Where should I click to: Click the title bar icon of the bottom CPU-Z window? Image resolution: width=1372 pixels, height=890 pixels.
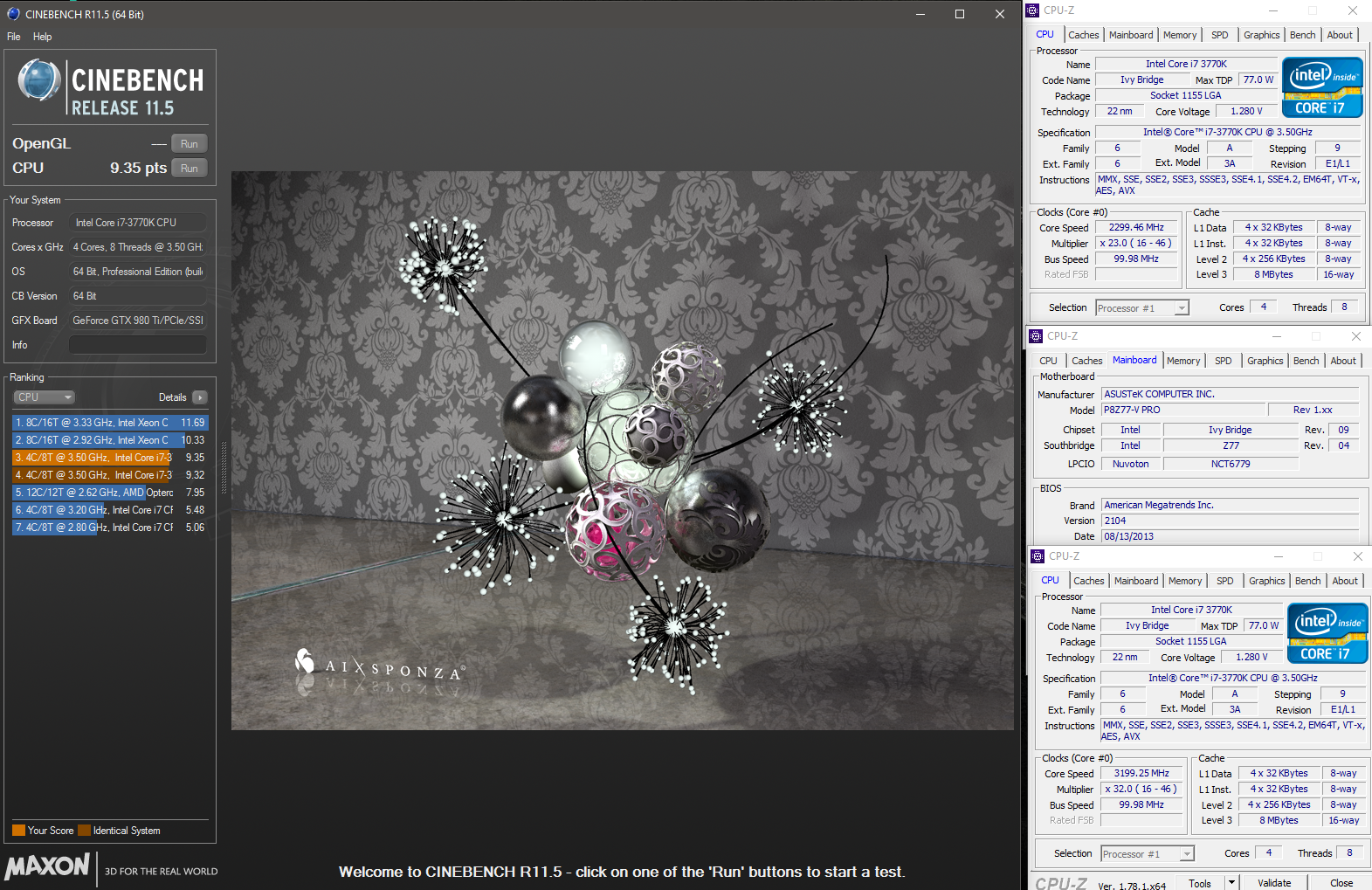(x=1038, y=556)
